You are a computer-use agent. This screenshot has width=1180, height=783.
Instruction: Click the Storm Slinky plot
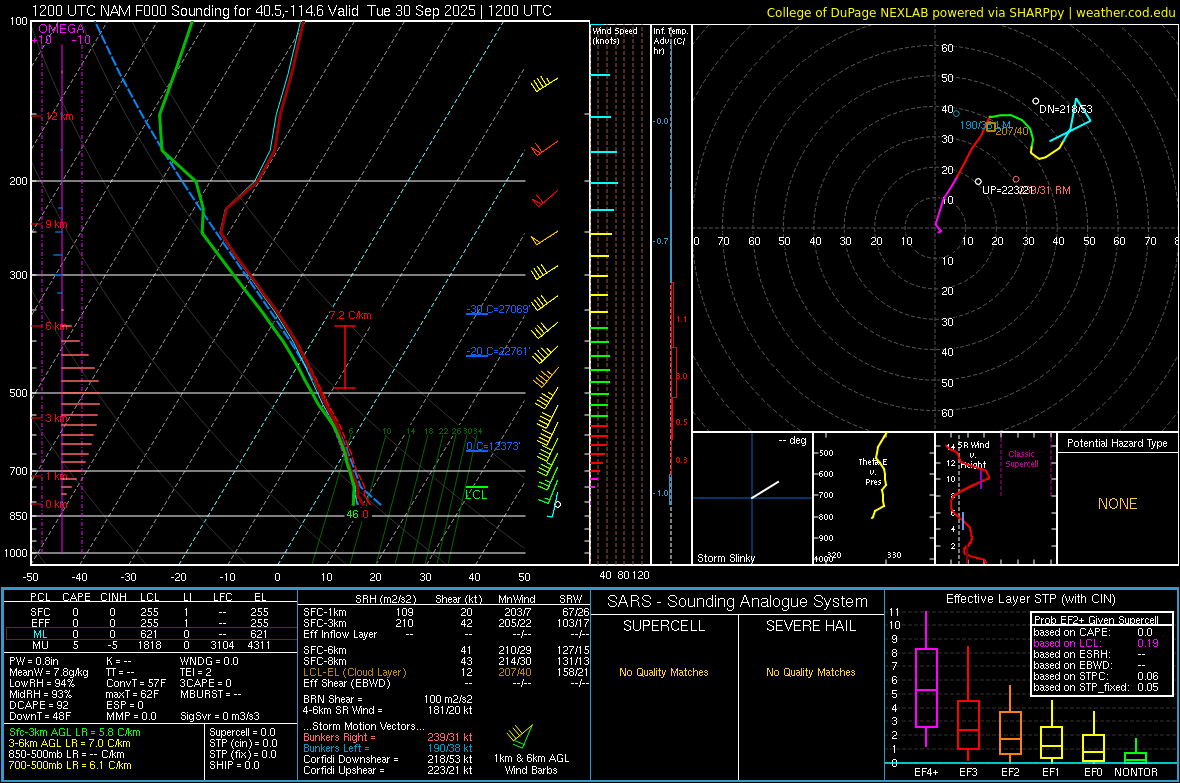752,498
